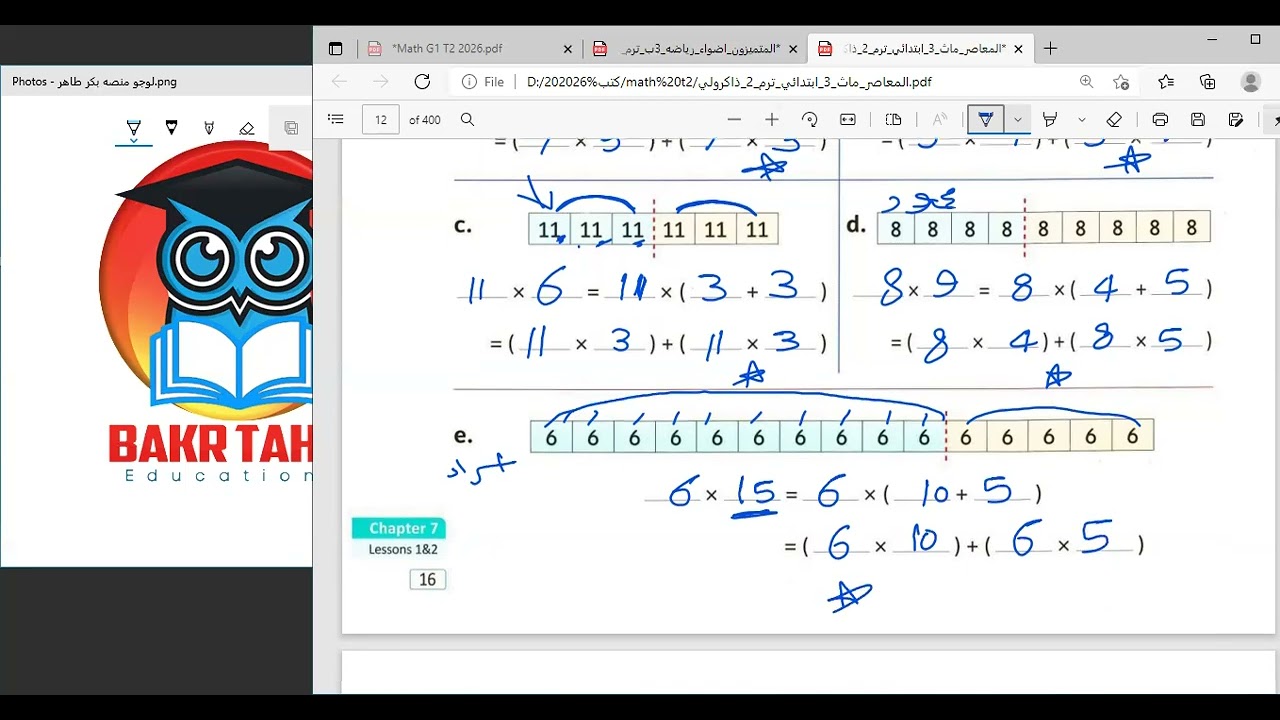Open the Collections panel

point(1208,82)
